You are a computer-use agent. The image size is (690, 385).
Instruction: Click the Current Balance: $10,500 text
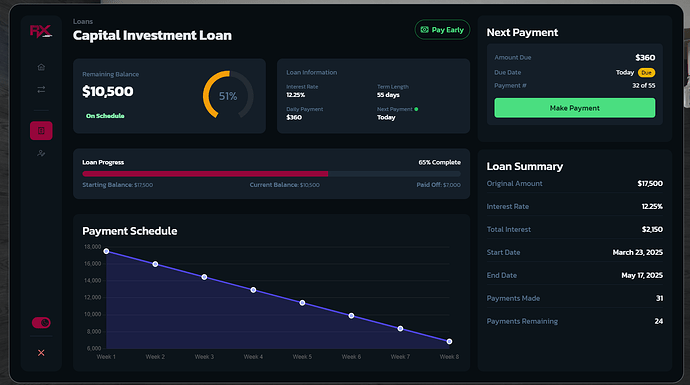coord(285,185)
